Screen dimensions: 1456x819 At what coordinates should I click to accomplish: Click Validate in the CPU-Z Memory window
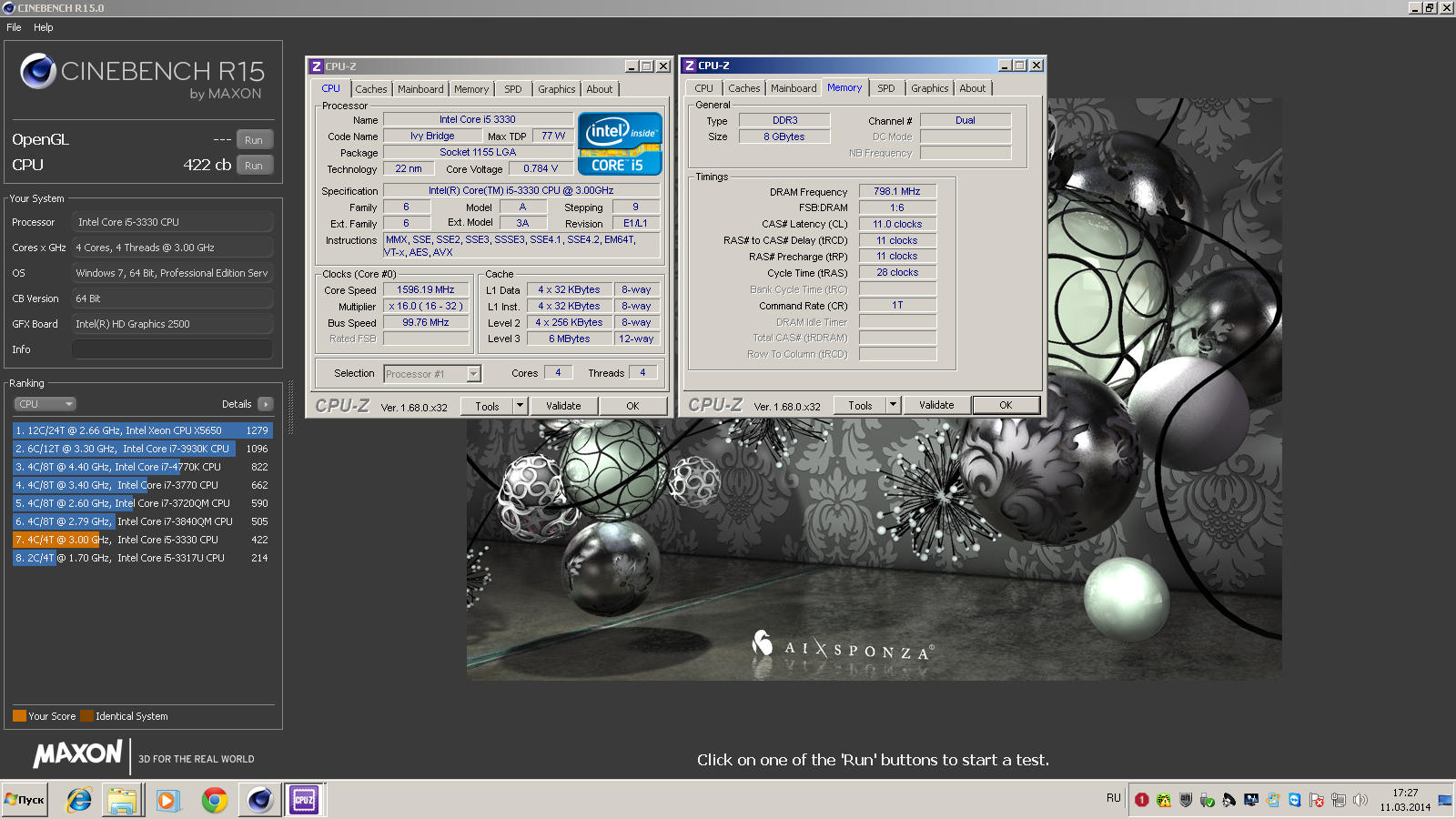click(x=937, y=405)
